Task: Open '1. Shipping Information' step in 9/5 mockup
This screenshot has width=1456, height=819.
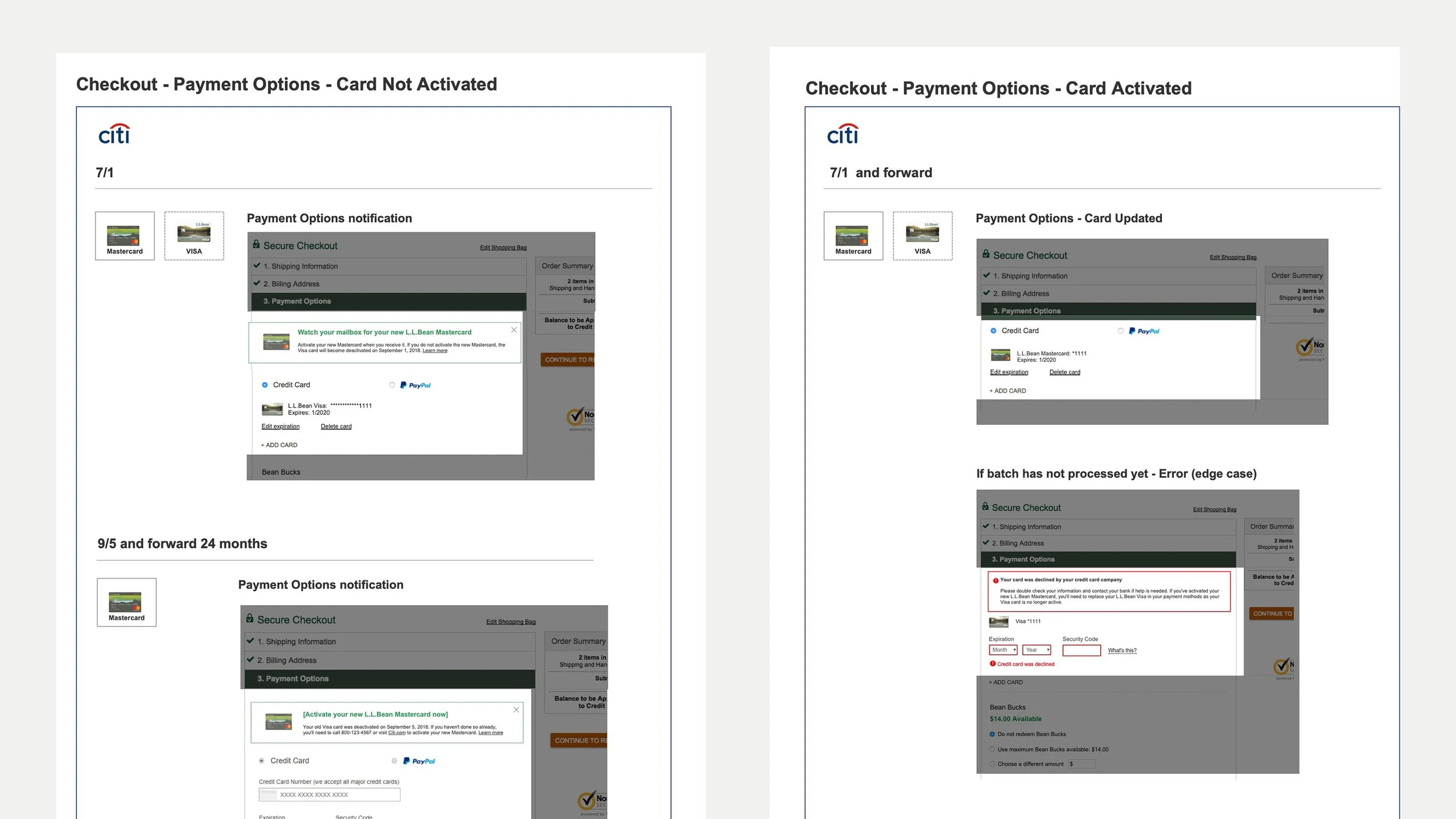Action: [x=390, y=641]
